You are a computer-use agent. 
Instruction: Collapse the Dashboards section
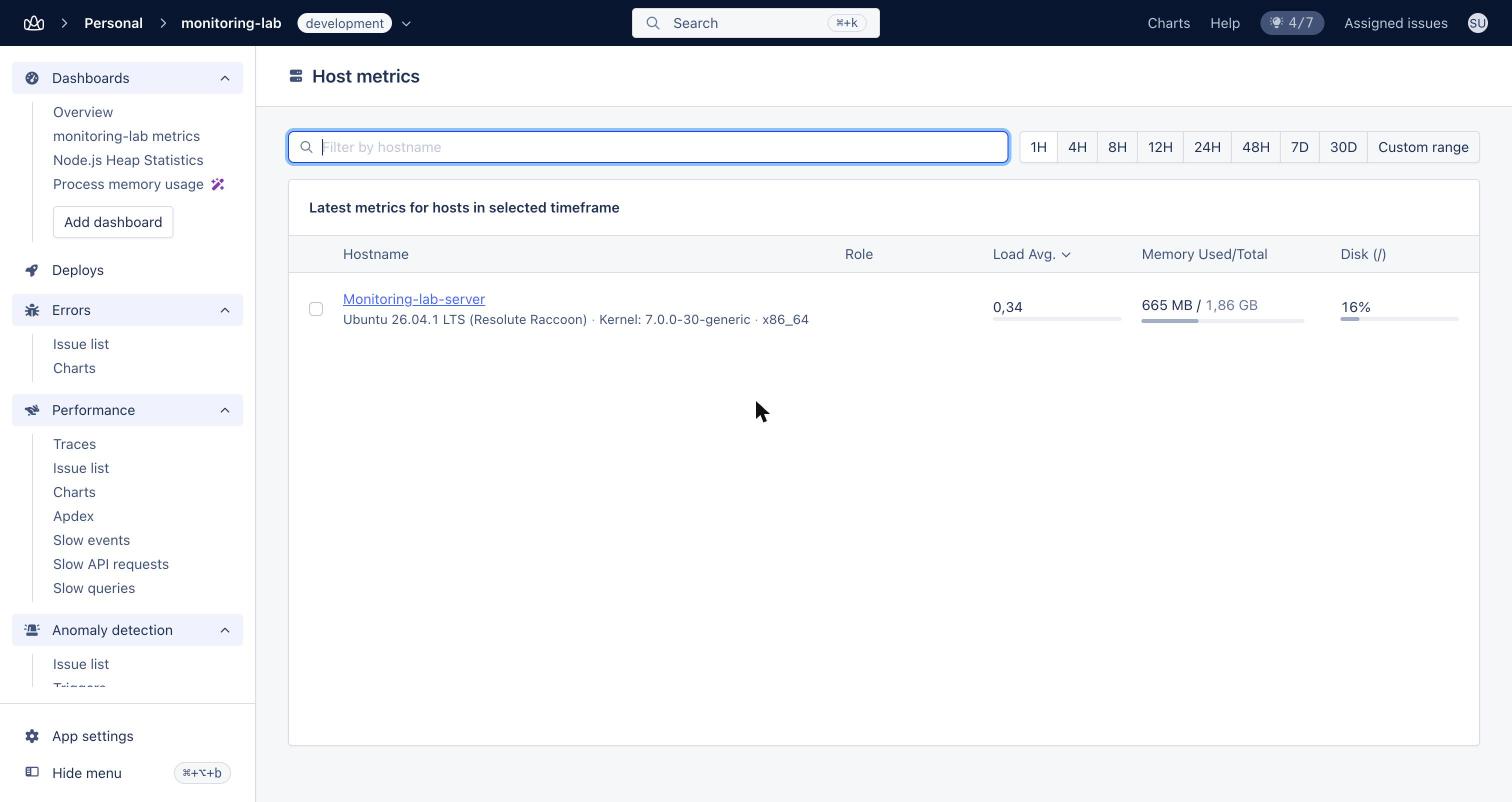pyautogui.click(x=225, y=78)
